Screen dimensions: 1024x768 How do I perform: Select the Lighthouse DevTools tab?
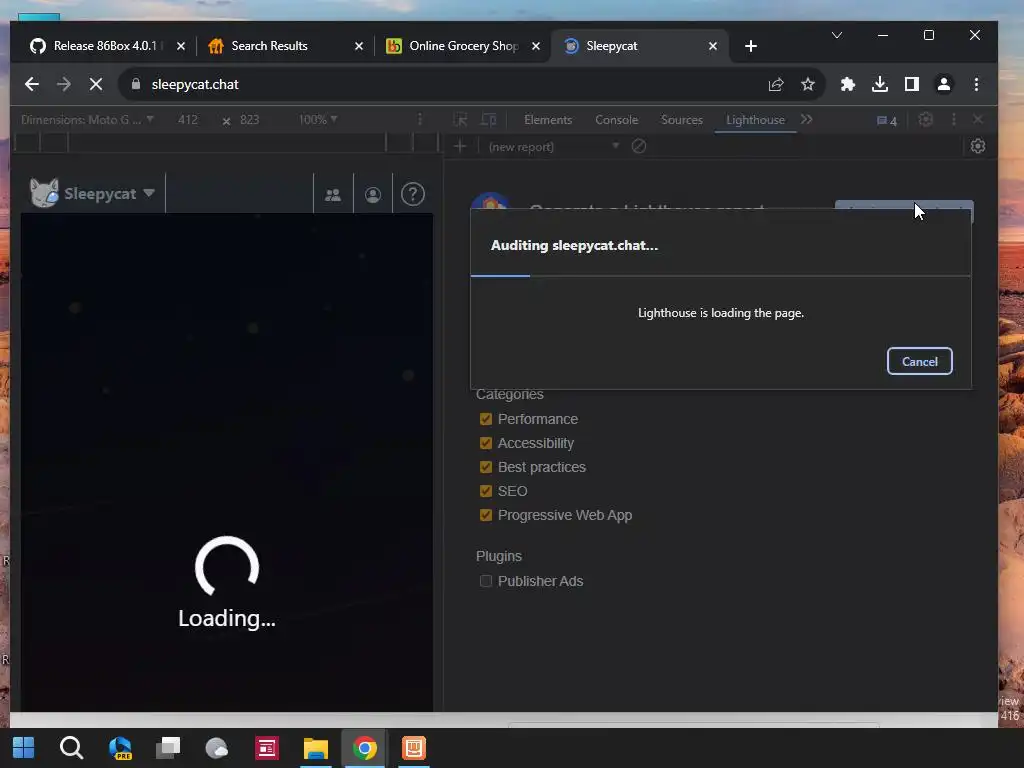(x=755, y=120)
